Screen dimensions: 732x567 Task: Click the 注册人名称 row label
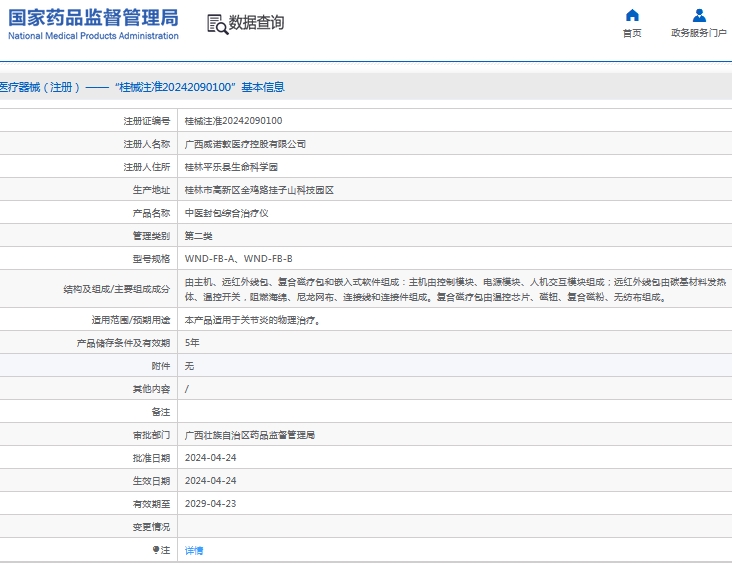click(x=147, y=144)
